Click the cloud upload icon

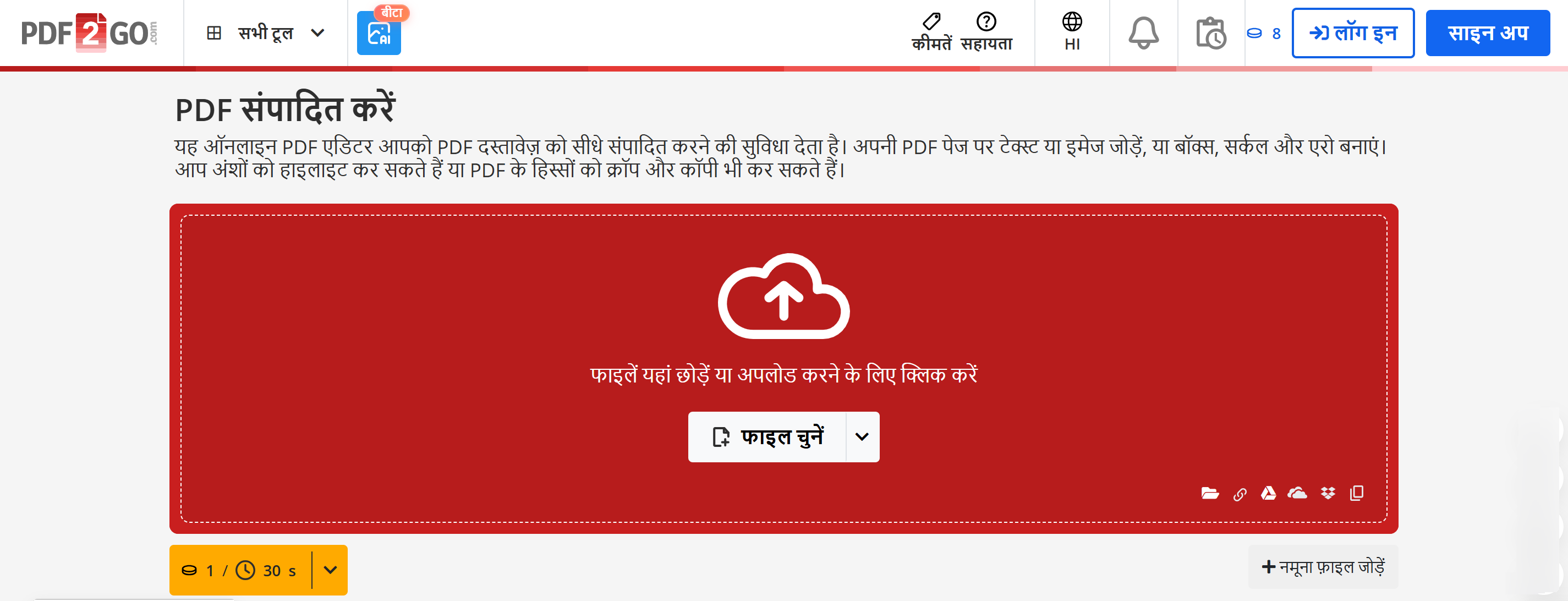pyautogui.click(x=783, y=296)
